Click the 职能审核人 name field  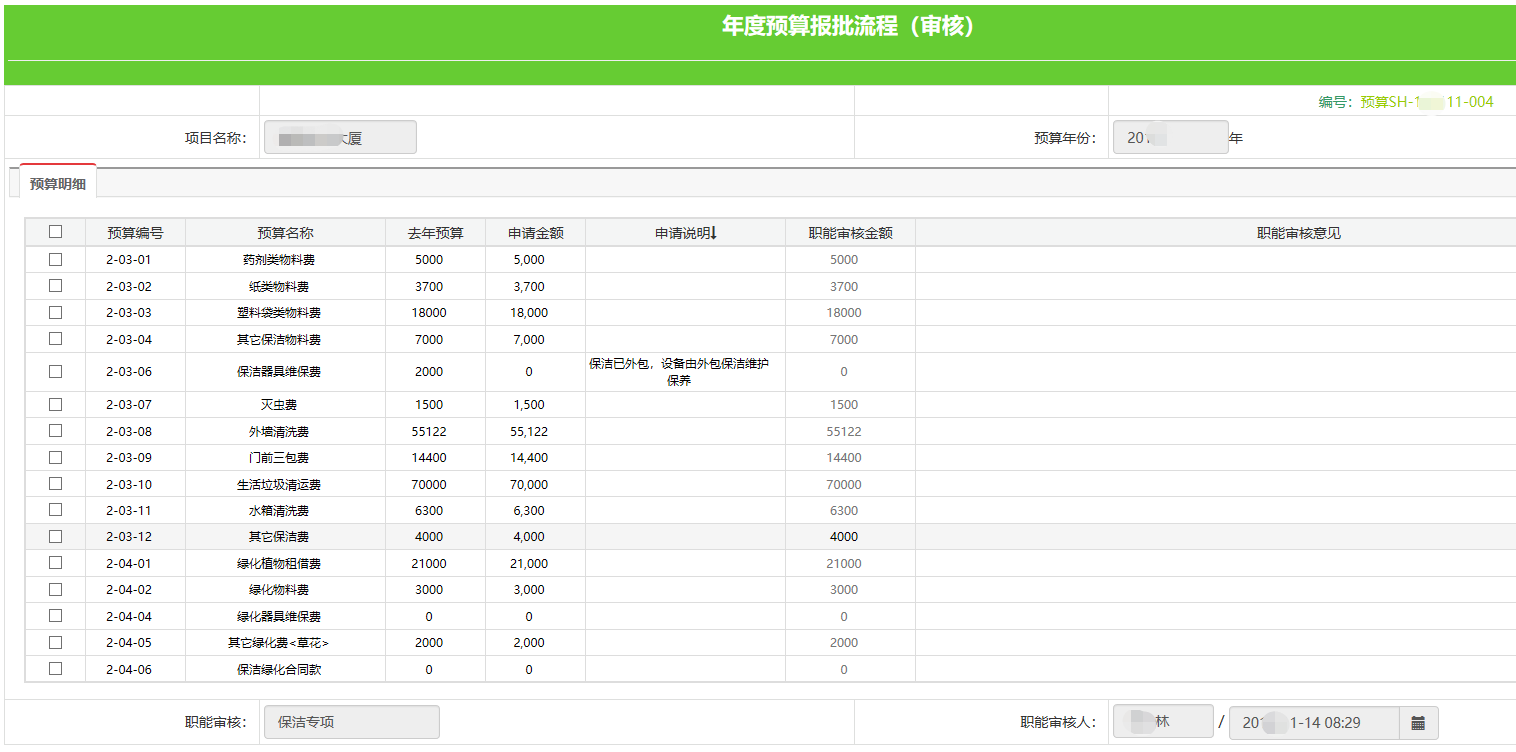coord(1162,722)
